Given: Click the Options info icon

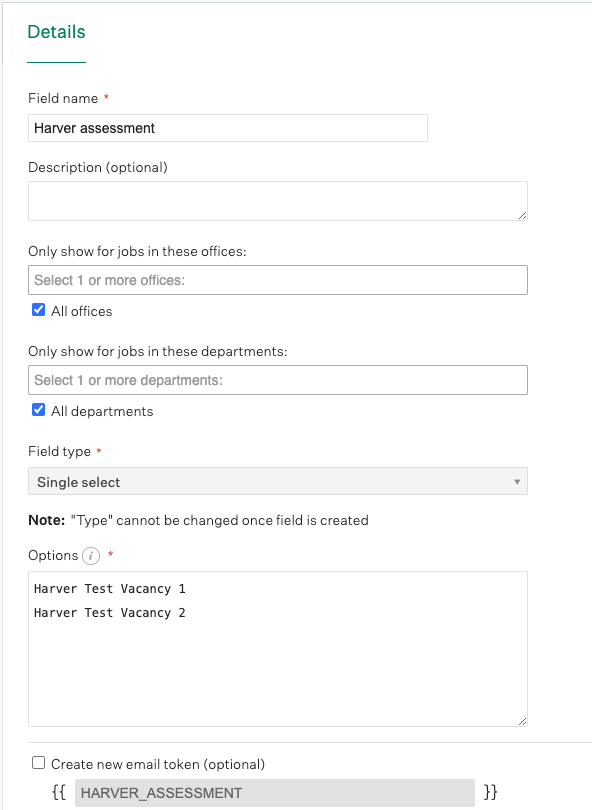Looking at the screenshot, I should point(91,556).
